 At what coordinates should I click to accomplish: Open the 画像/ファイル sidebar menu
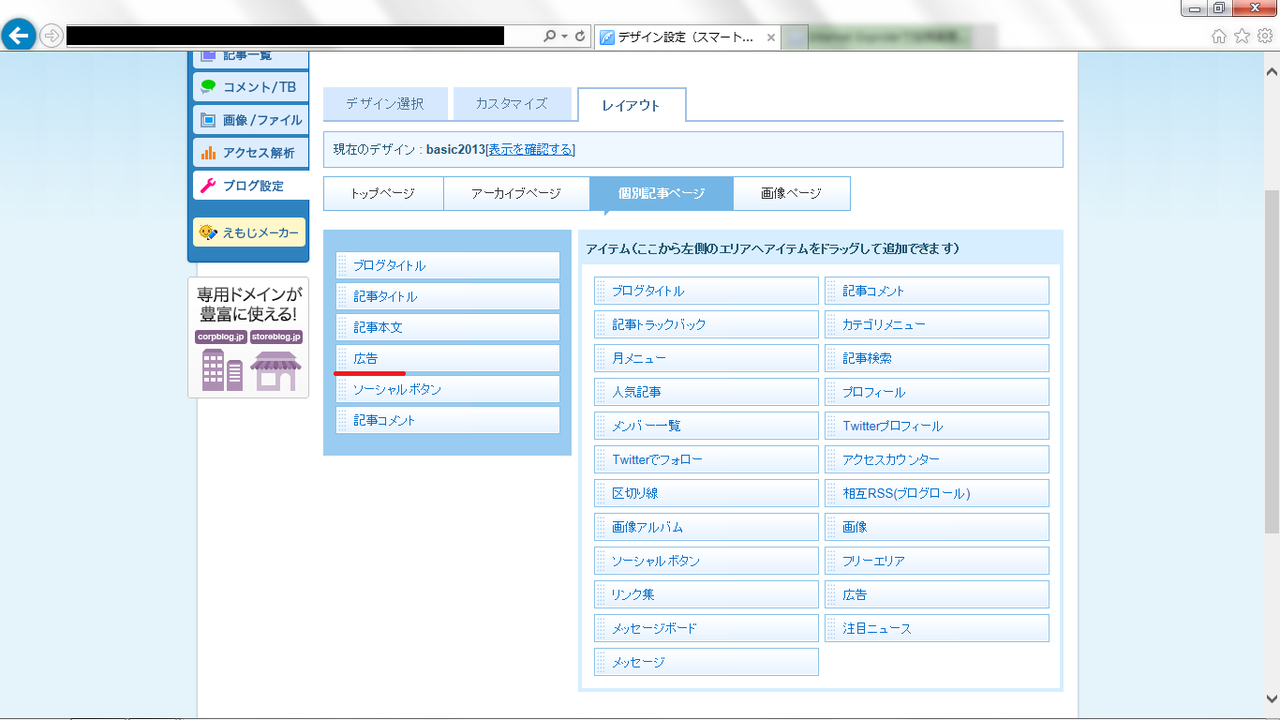(250, 120)
